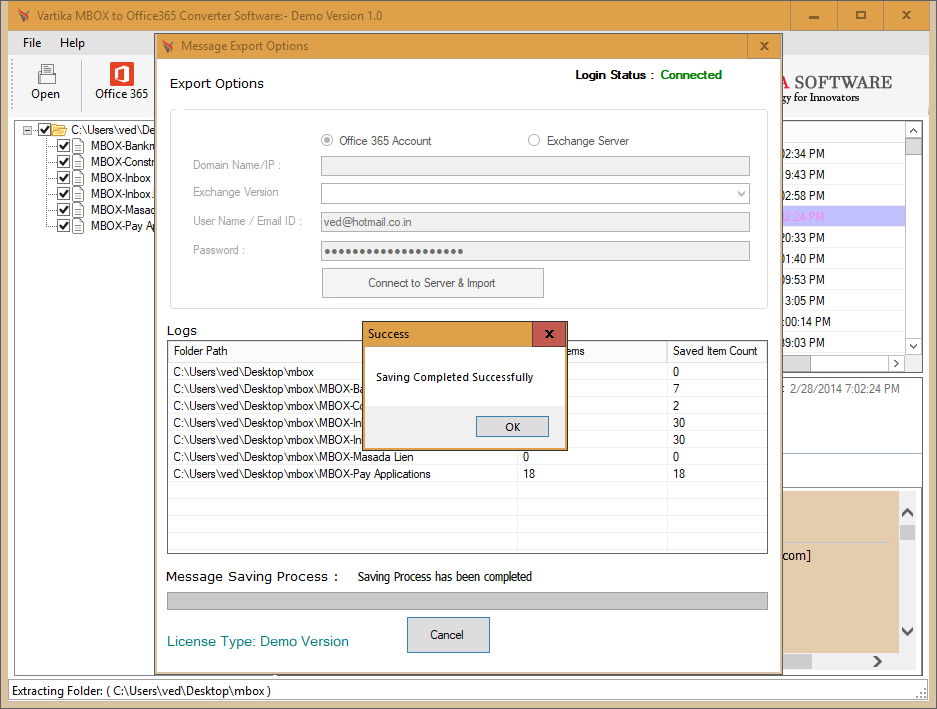Viewport: 937px width, 709px height.
Task: Select the highlighted 2:24 PM message row
Action: (x=844, y=216)
